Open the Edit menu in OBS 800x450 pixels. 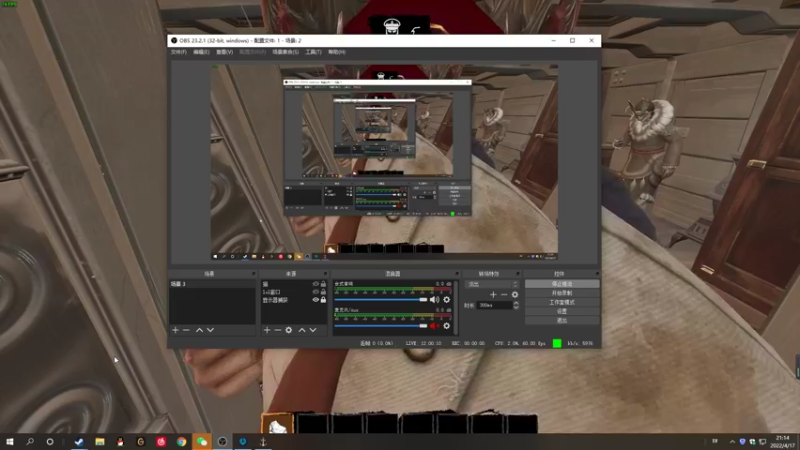pos(201,52)
